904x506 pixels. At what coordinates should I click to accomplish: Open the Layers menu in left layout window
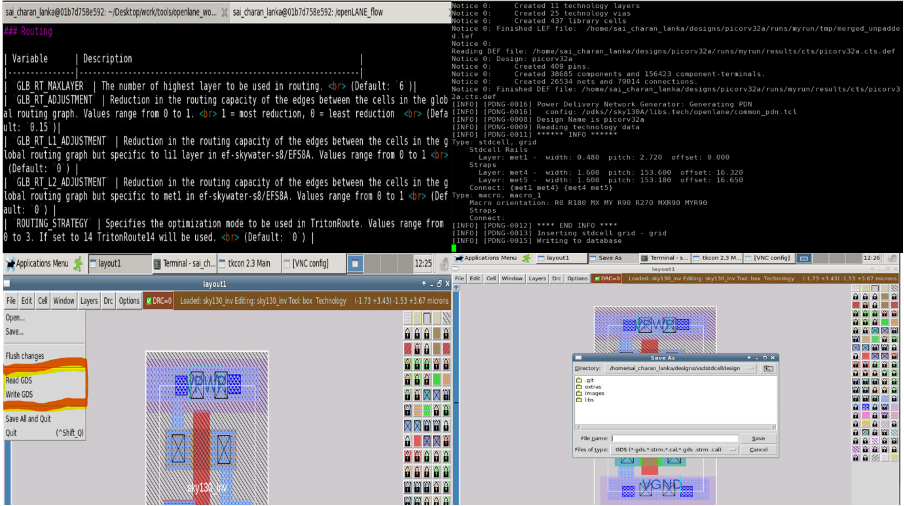point(89,300)
